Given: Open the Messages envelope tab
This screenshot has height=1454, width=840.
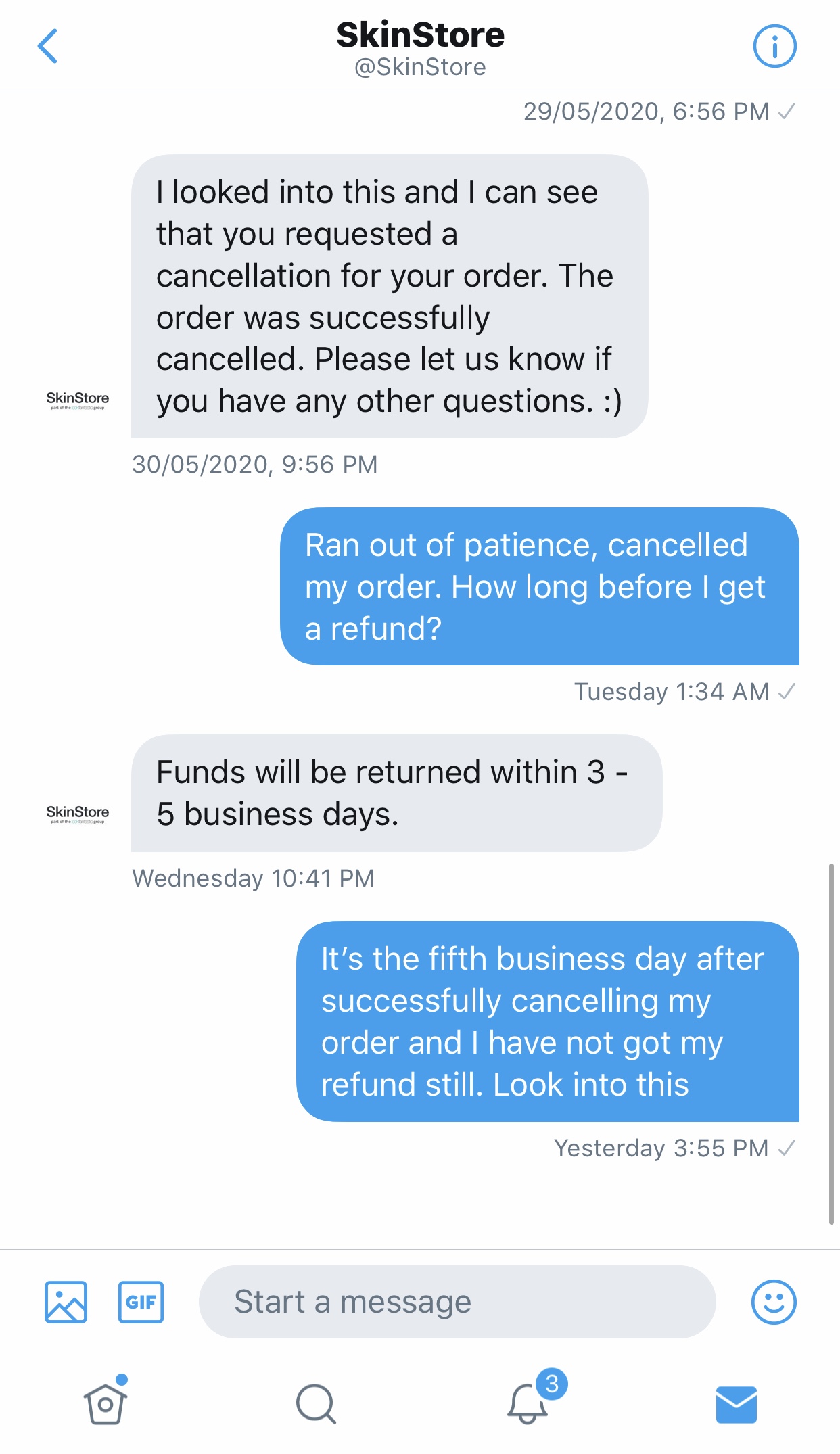Looking at the screenshot, I should (x=736, y=1404).
